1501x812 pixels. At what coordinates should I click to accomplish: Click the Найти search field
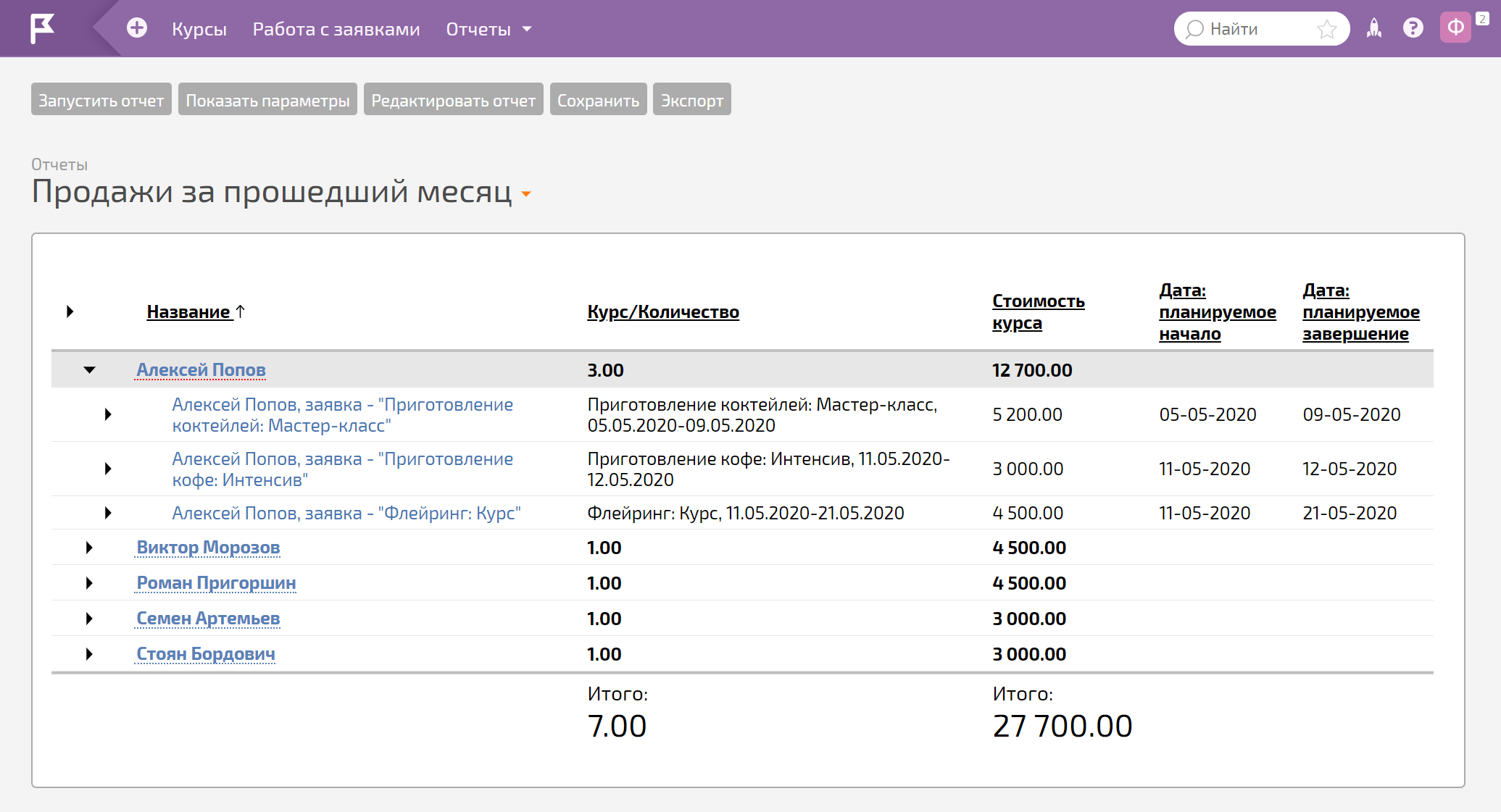[x=1261, y=29]
